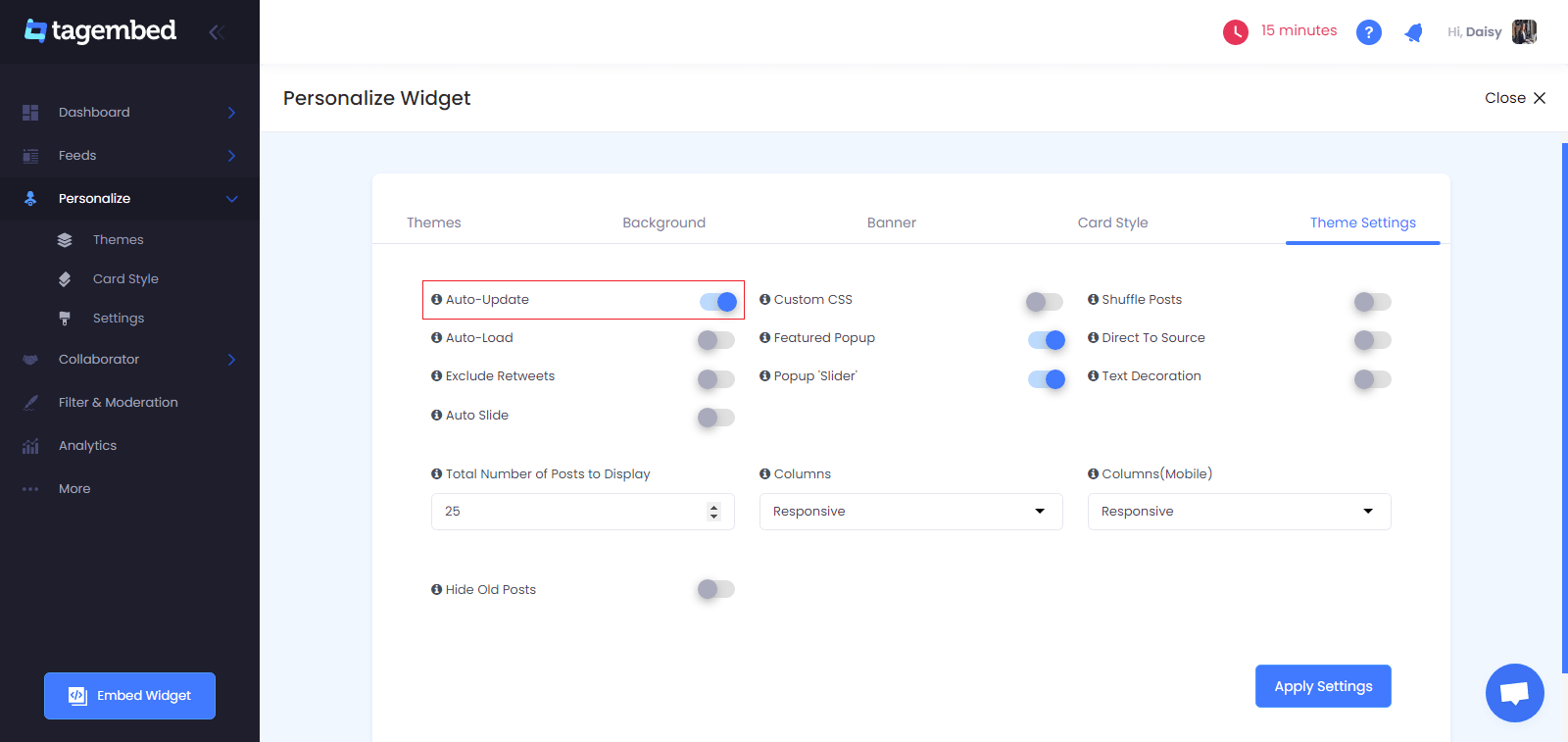Screen dimensions: 1568x742
Task: Open the Columns dropdown
Action: point(911,512)
